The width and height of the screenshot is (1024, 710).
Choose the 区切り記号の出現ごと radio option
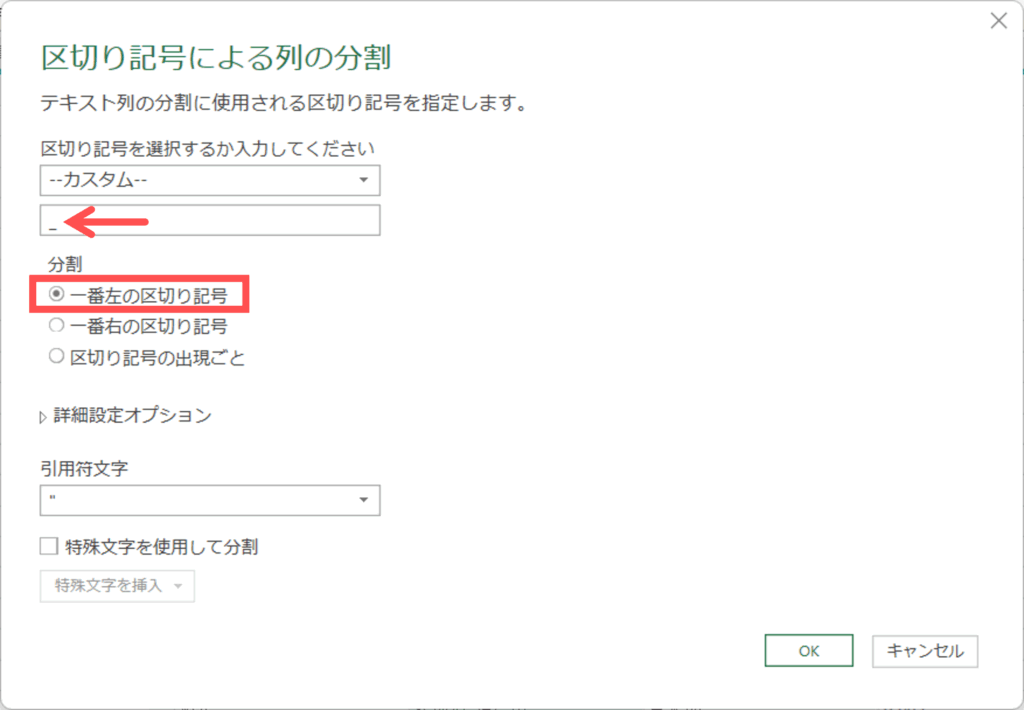tap(57, 357)
